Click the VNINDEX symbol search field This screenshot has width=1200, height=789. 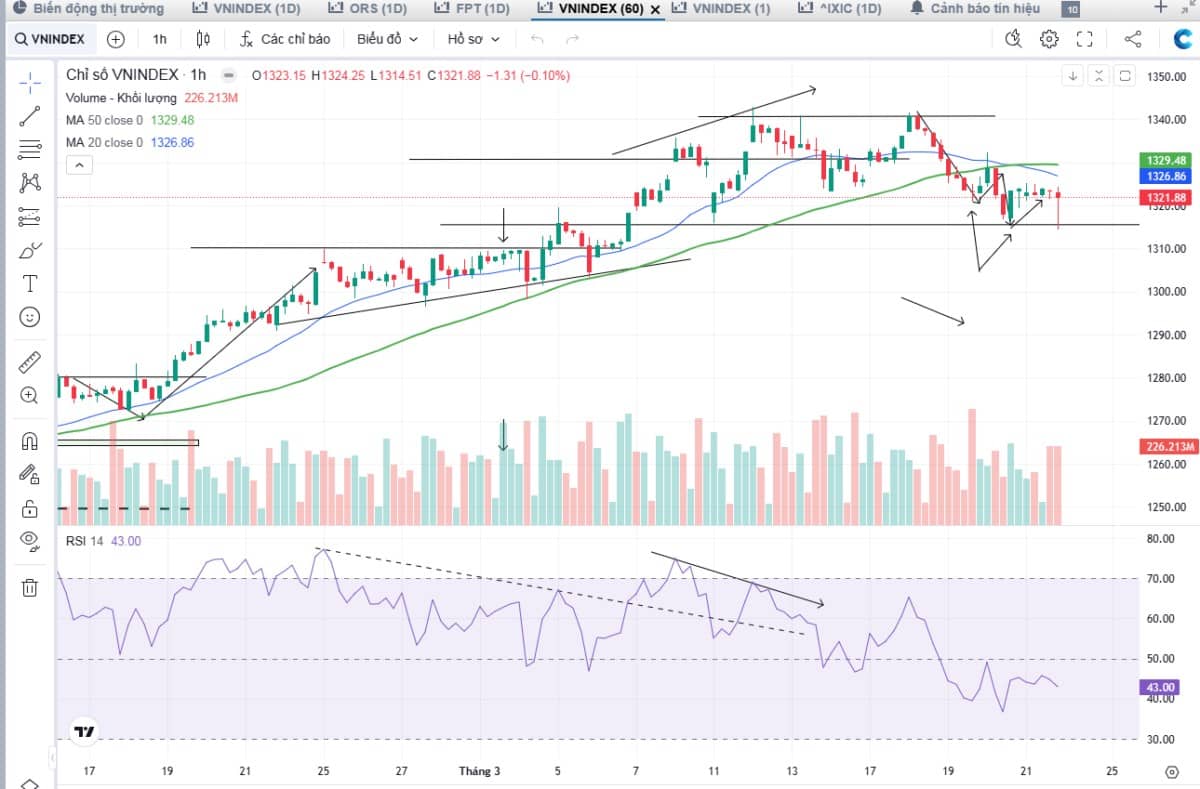(x=50, y=39)
